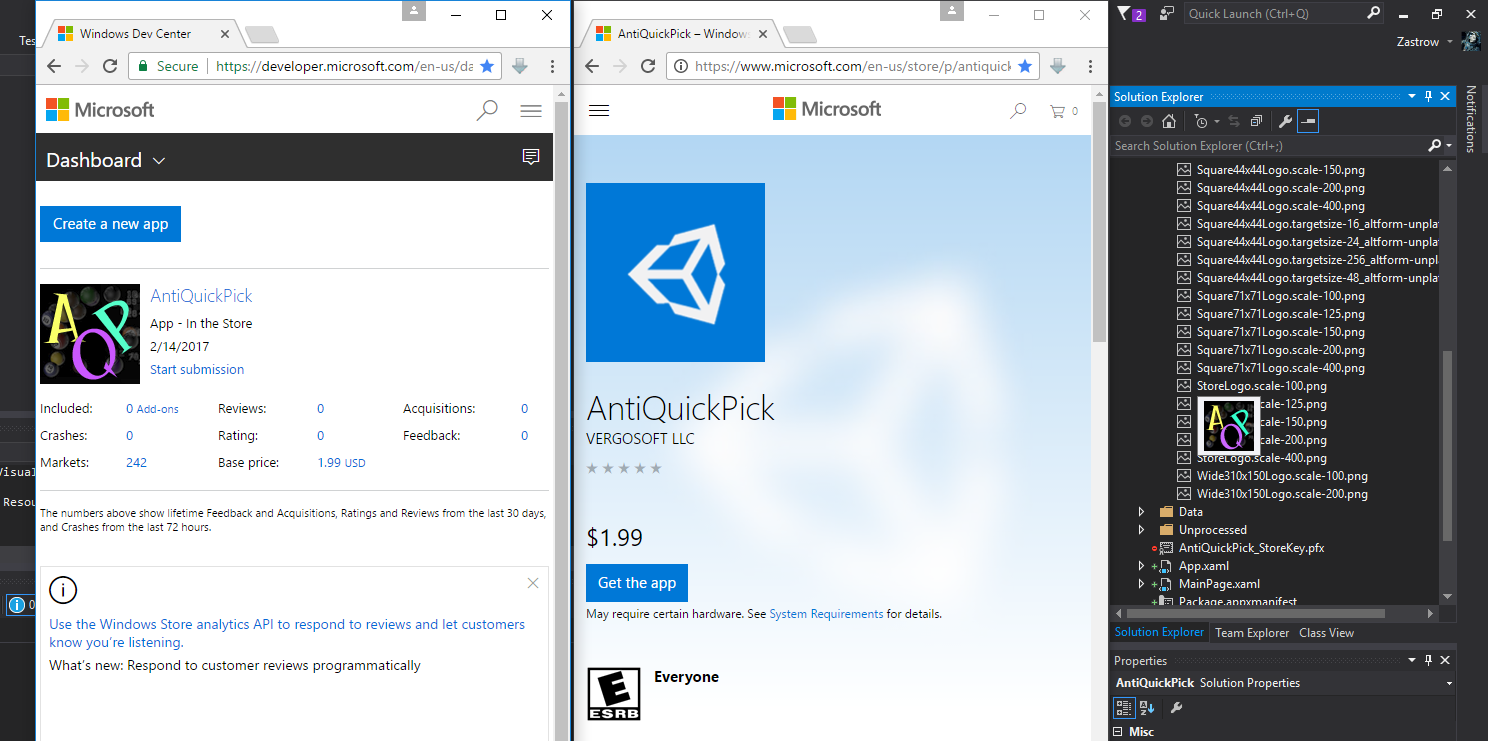This screenshot has height=741, width=1488.
Task: Dismiss the analytics API info notice
Action: [x=533, y=583]
